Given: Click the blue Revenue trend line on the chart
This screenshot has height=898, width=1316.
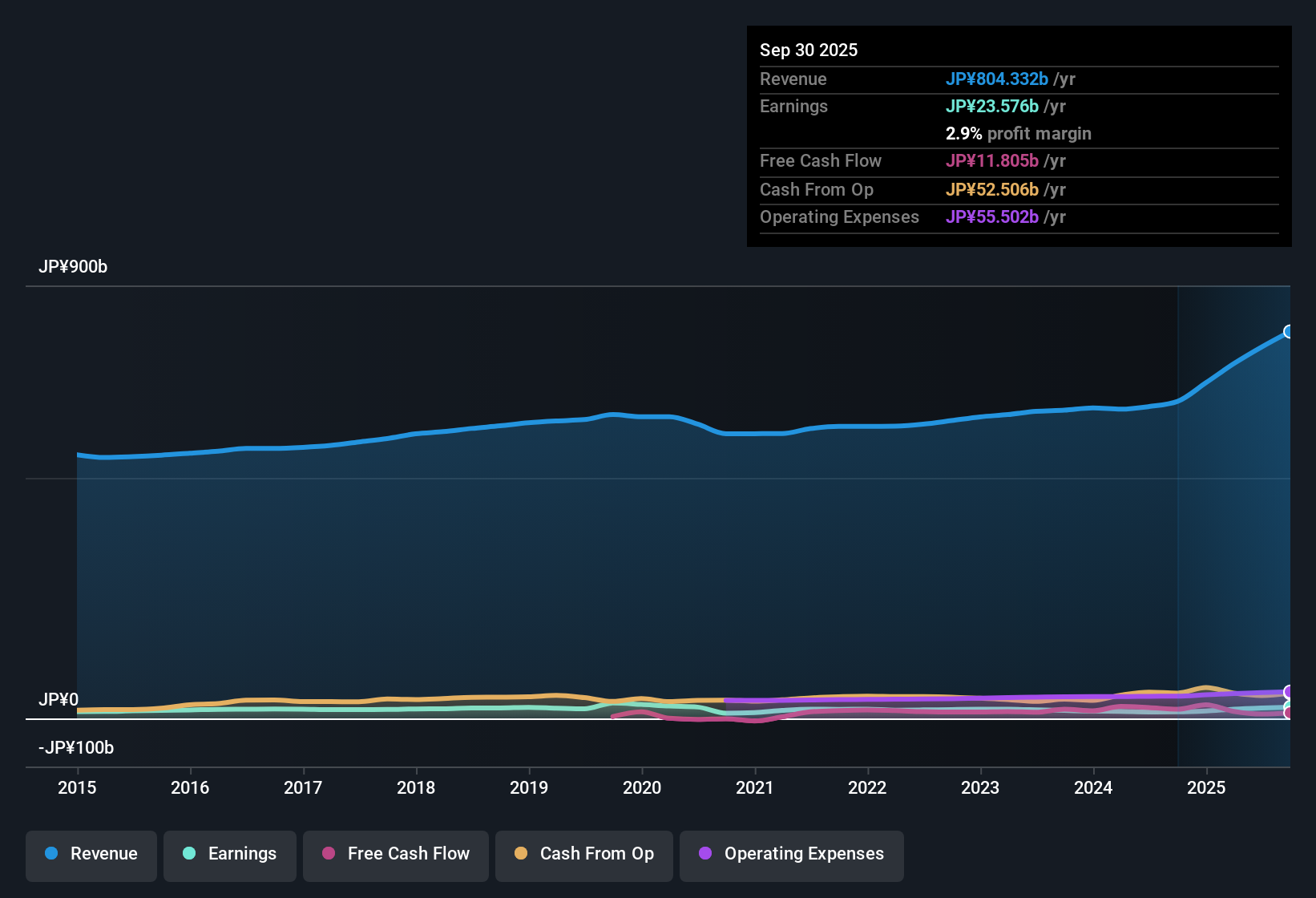Looking at the screenshot, I should coord(801,432).
